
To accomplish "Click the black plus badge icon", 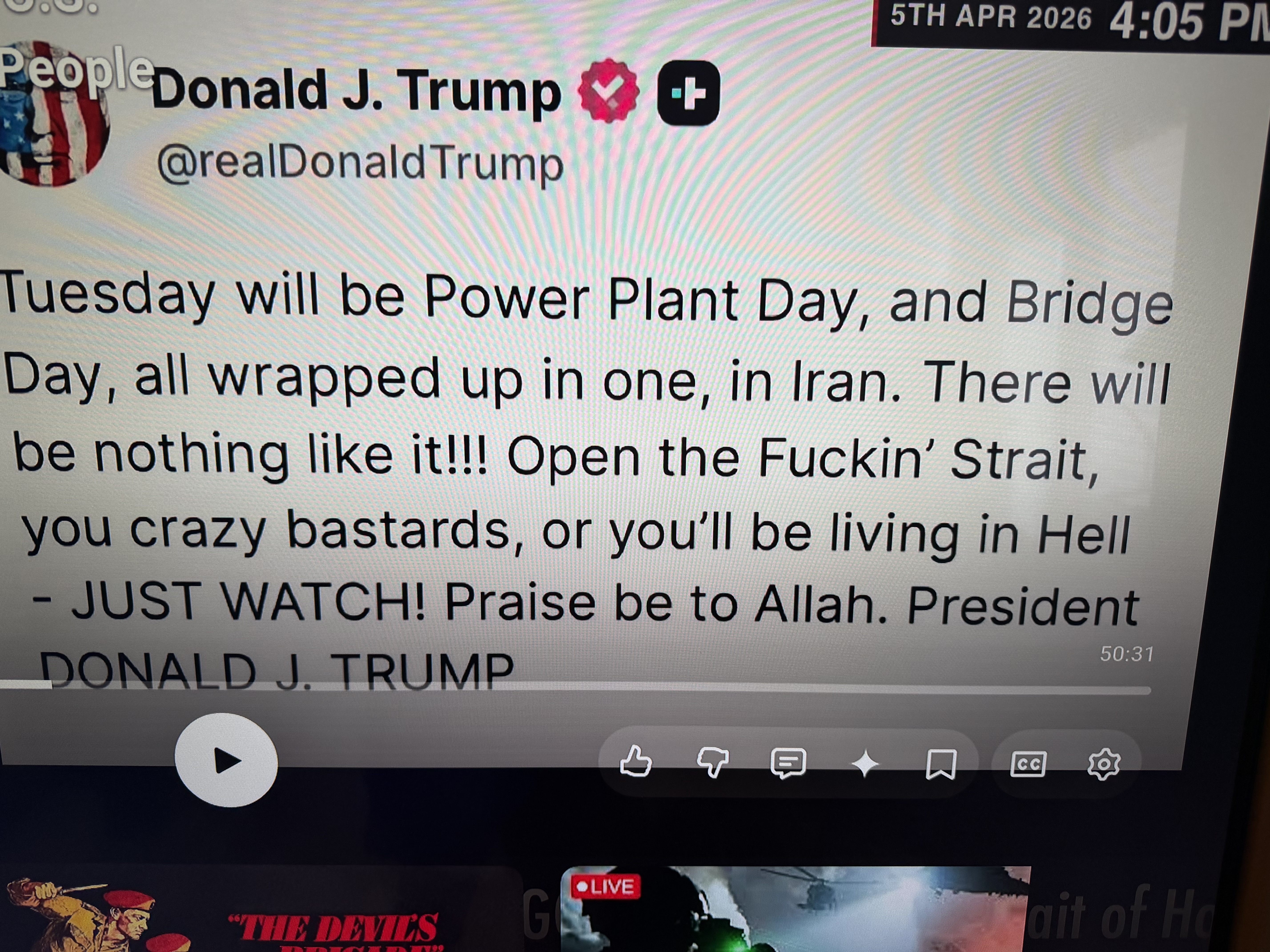I will 688,92.
